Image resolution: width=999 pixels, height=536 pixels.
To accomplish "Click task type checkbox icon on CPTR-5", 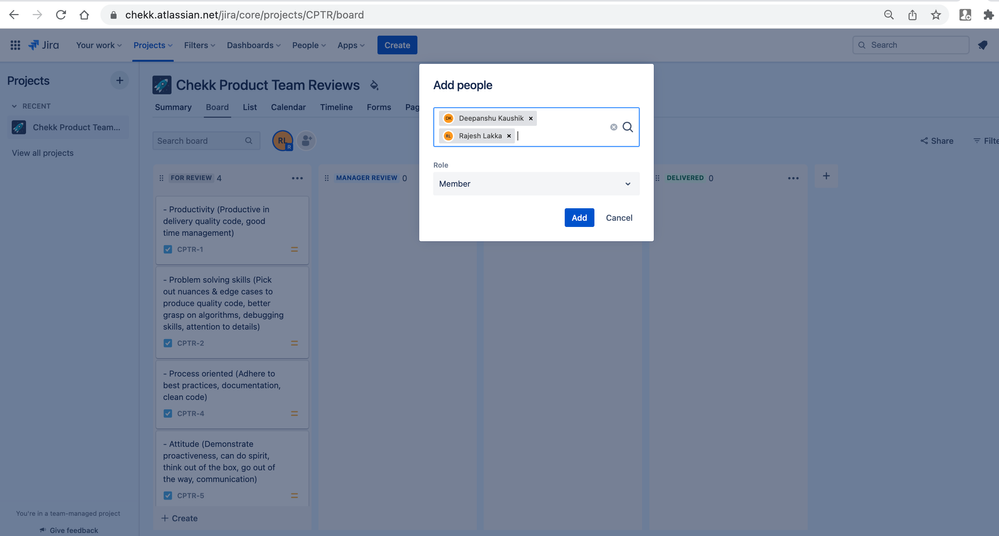I will point(168,496).
